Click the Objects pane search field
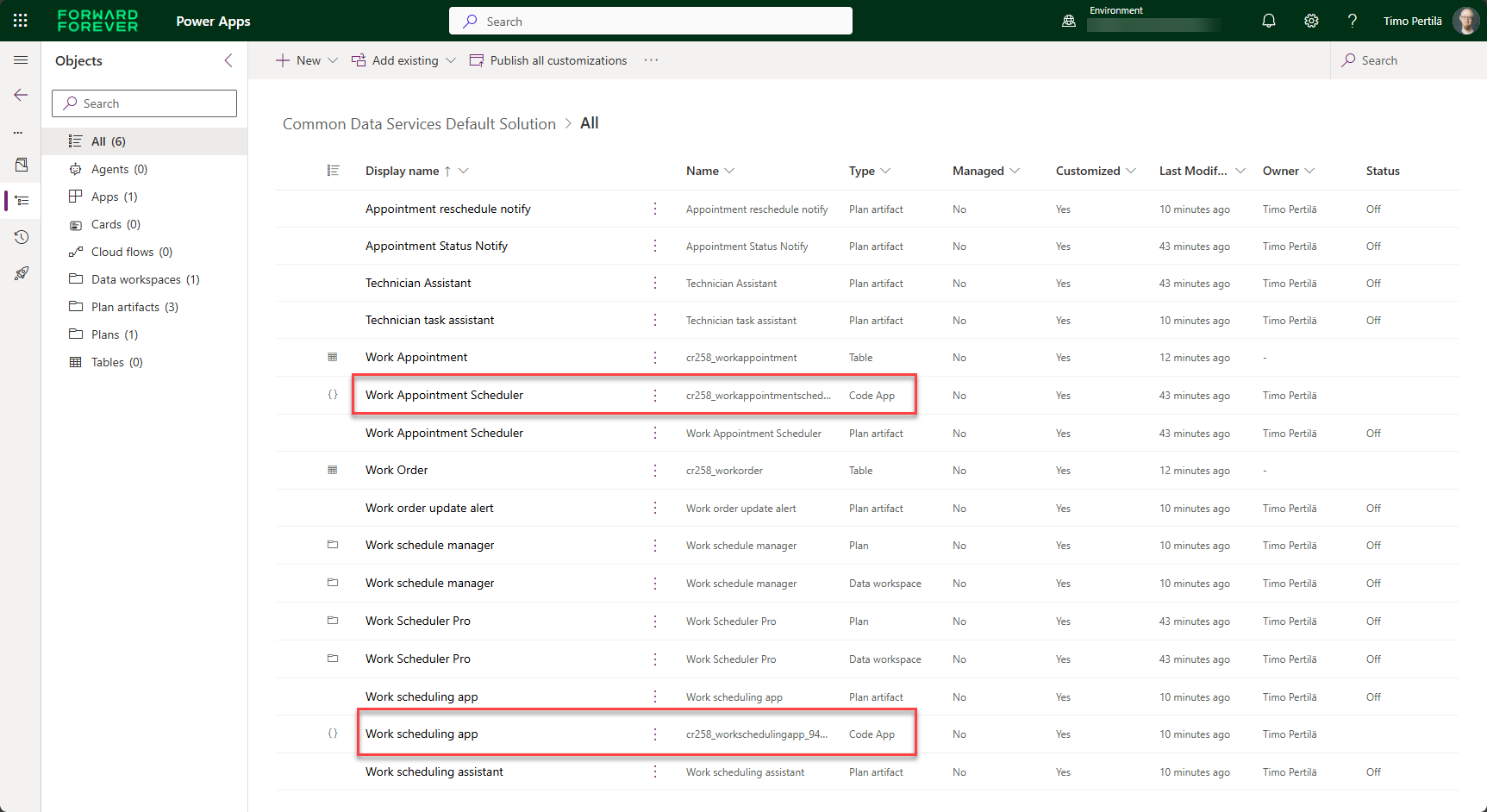The width and height of the screenshot is (1487, 812). tap(144, 103)
